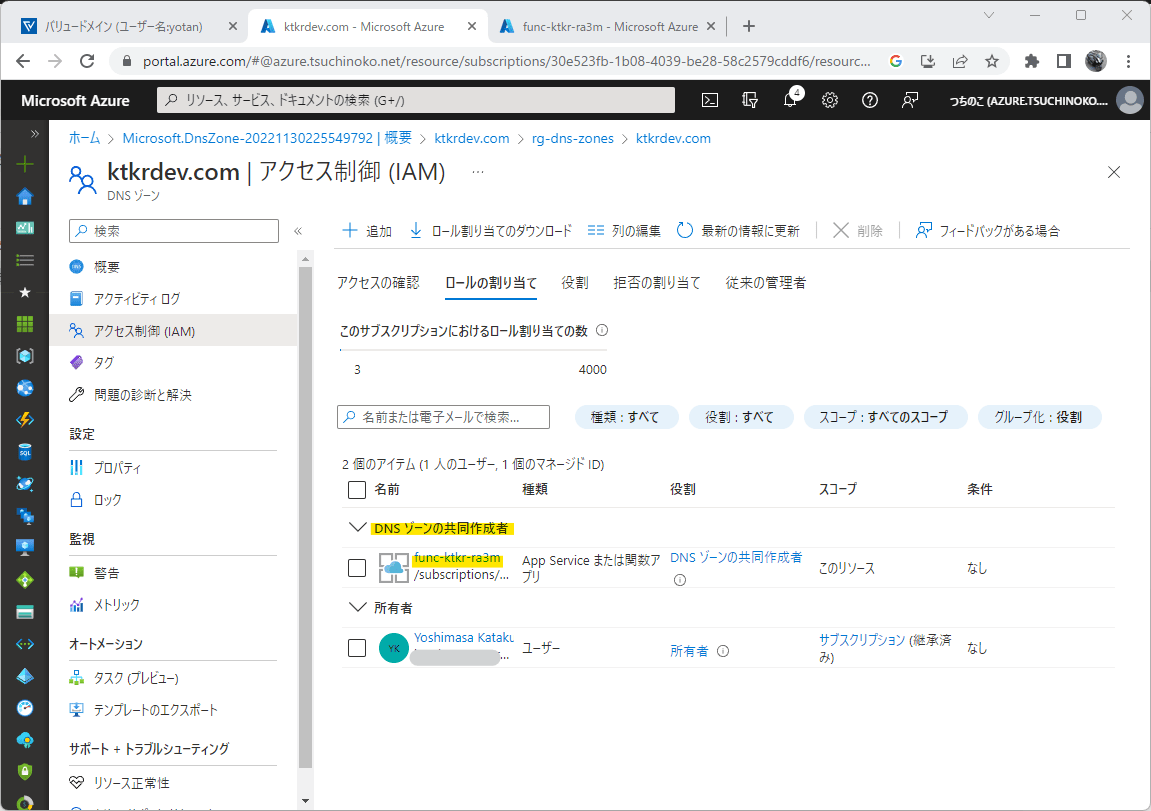The height and width of the screenshot is (811, 1151).
Task: Open Function App lightning icon in sidebar
Action: tap(25, 420)
